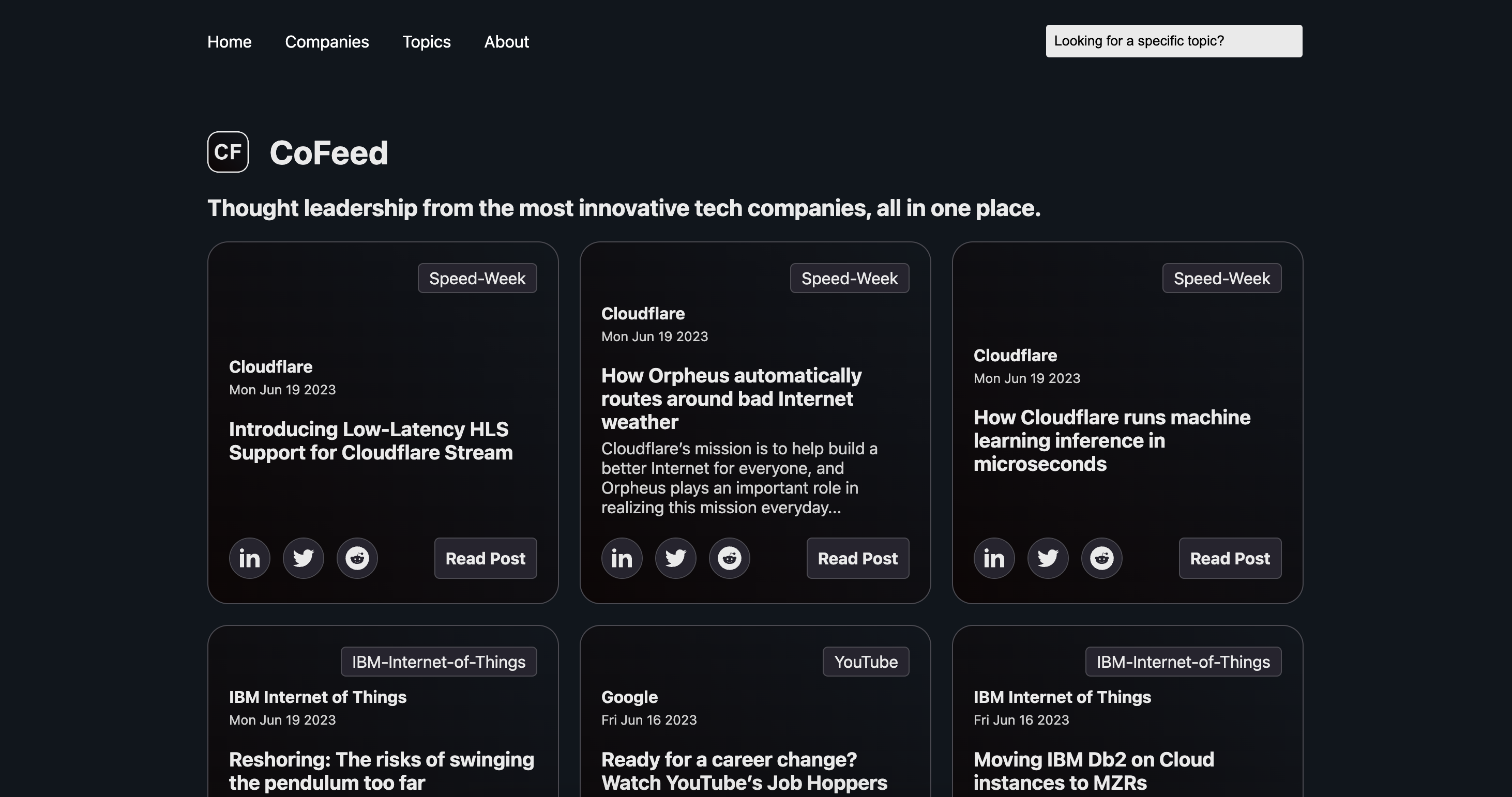Click Cloudflare name on Low-Latency HLS card
The height and width of the screenshot is (797, 1512).
(x=270, y=367)
